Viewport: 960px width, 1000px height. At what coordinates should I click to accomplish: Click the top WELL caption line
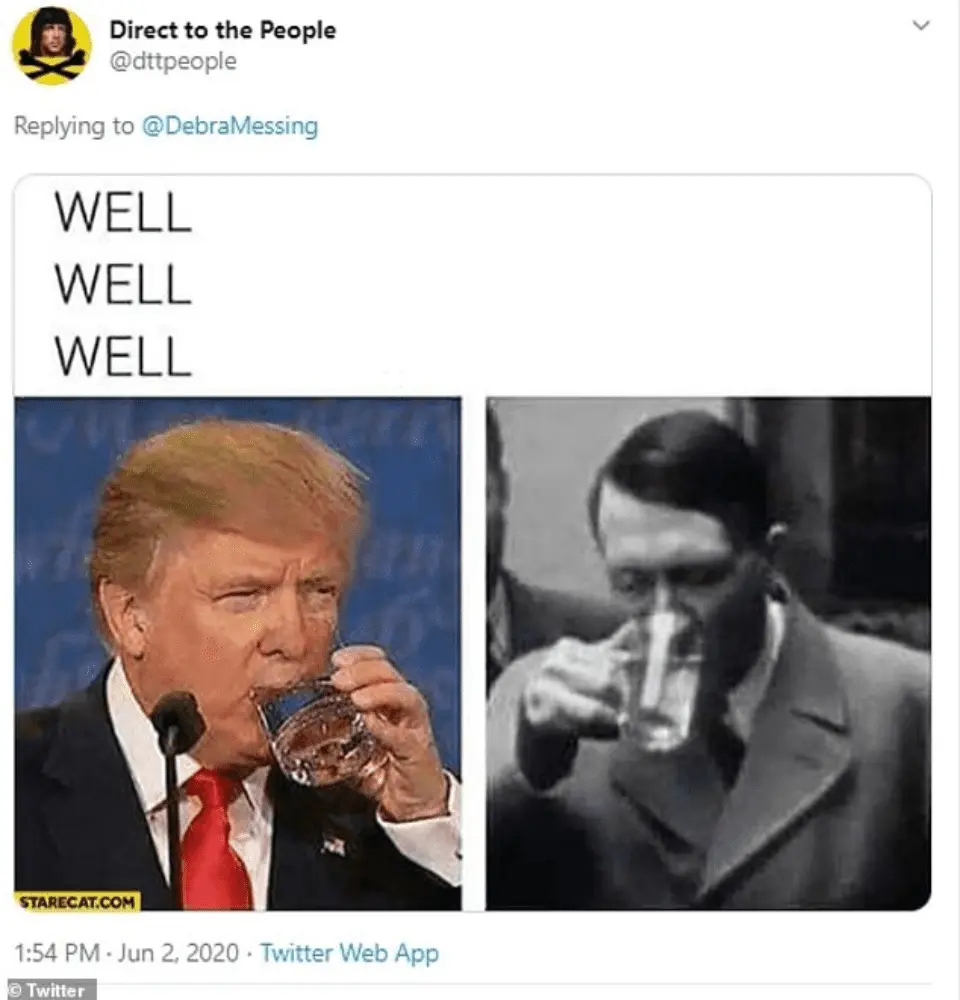(x=123, y=212)
